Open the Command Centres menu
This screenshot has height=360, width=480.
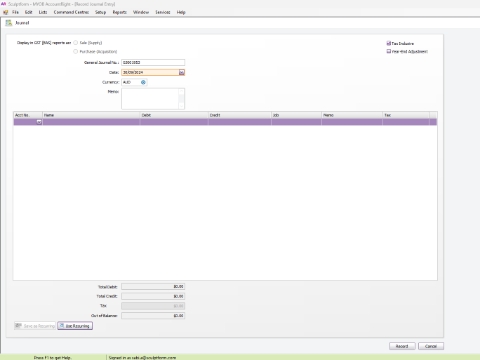click(x=71, y=12)
